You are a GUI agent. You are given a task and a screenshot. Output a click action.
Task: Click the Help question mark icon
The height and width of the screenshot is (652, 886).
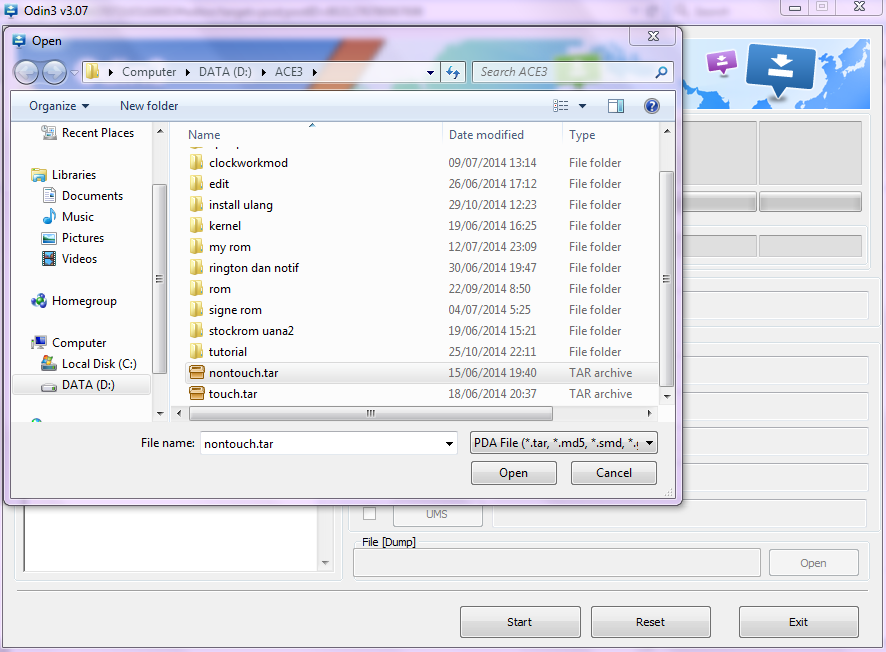tap(652, 106)
